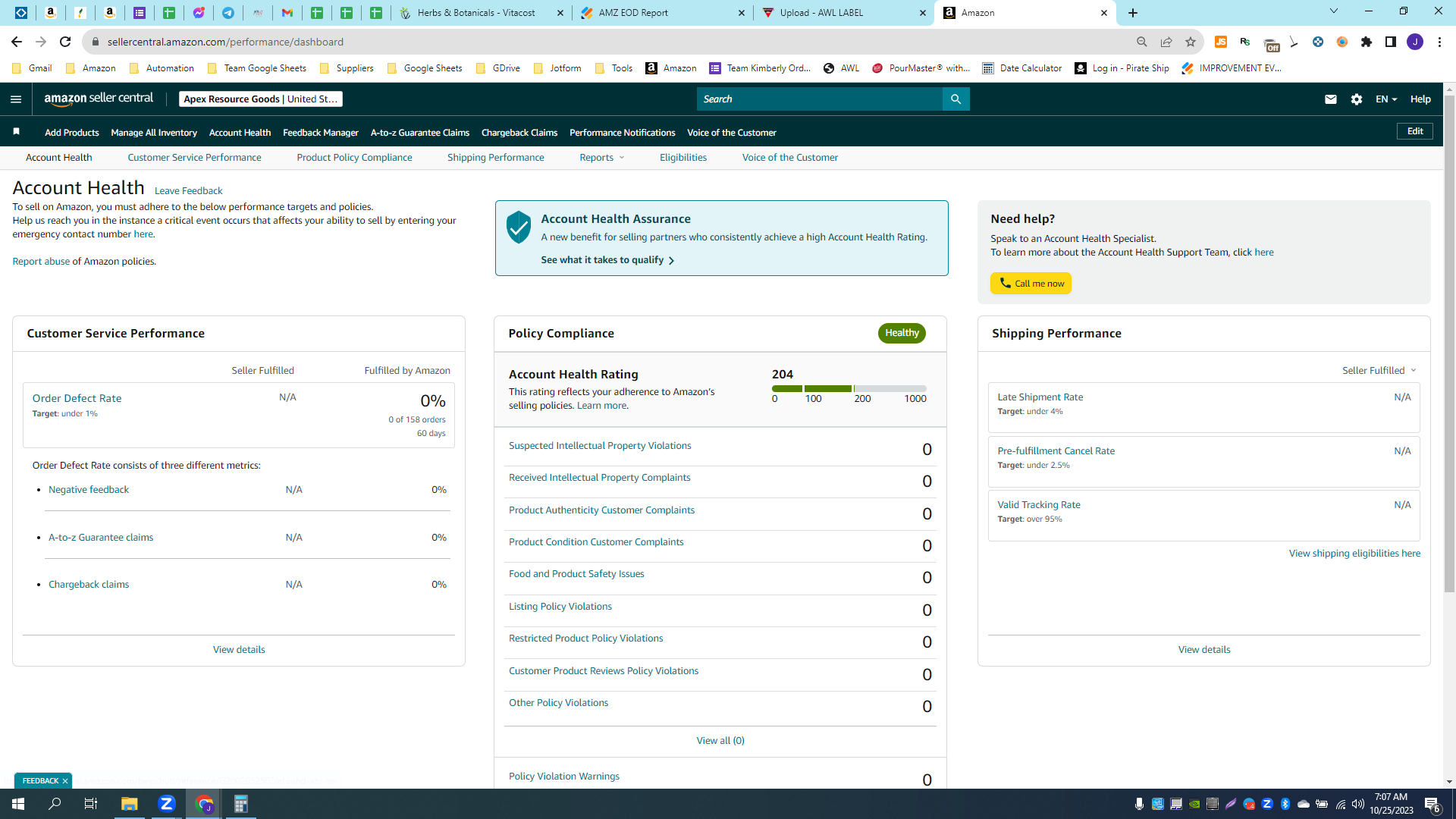Open the Report abuse link
Viewport: 1456px width, 819px height.
pyautogui.click(x=41, y=262)
